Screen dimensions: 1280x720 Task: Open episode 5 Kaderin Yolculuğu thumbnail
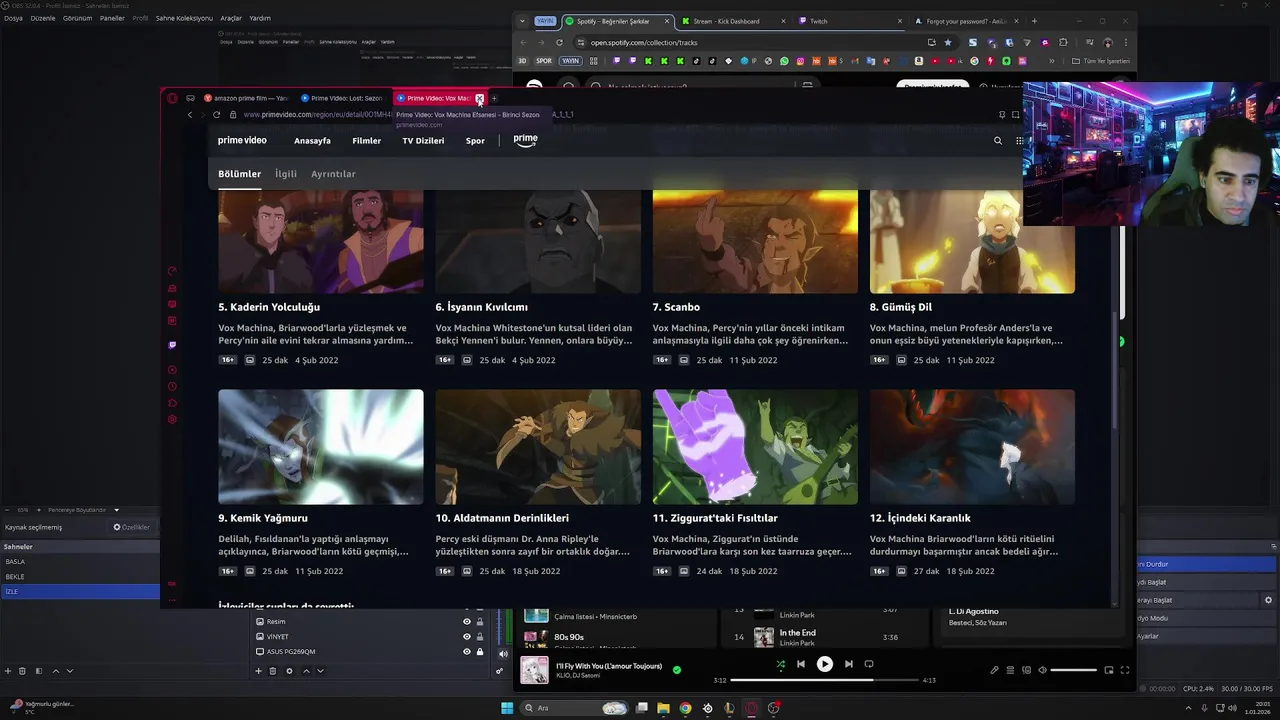321,241
